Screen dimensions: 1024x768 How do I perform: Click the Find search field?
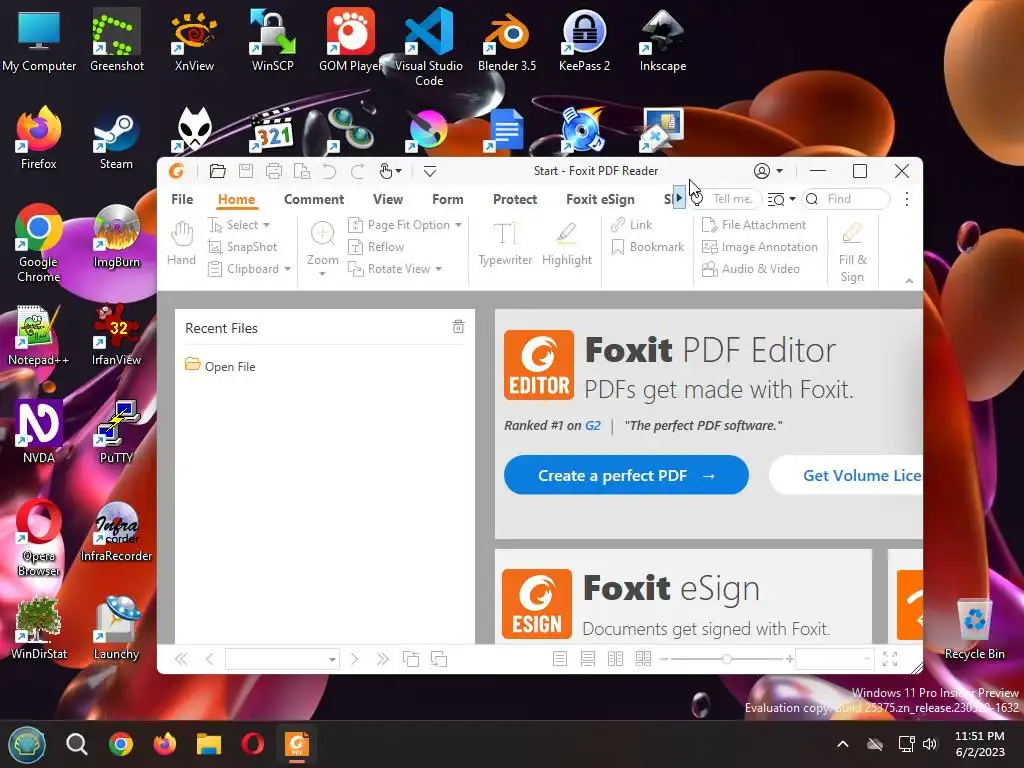[846, 199]
